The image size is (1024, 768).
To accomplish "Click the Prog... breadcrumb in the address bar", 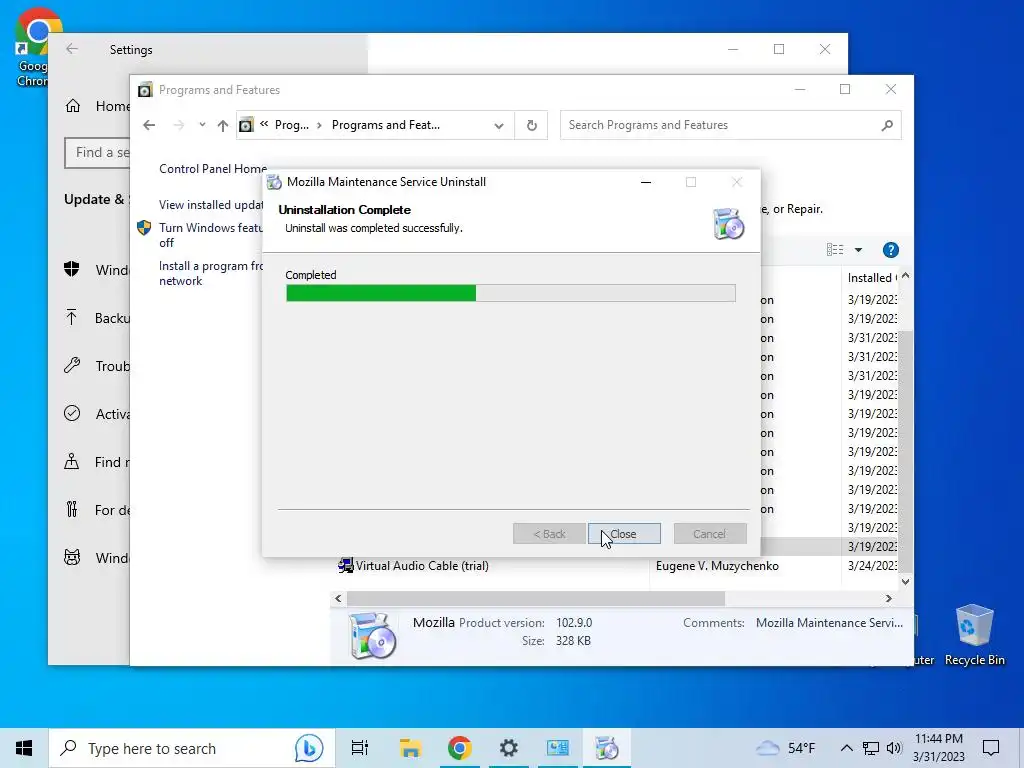I will click(291, 125).
